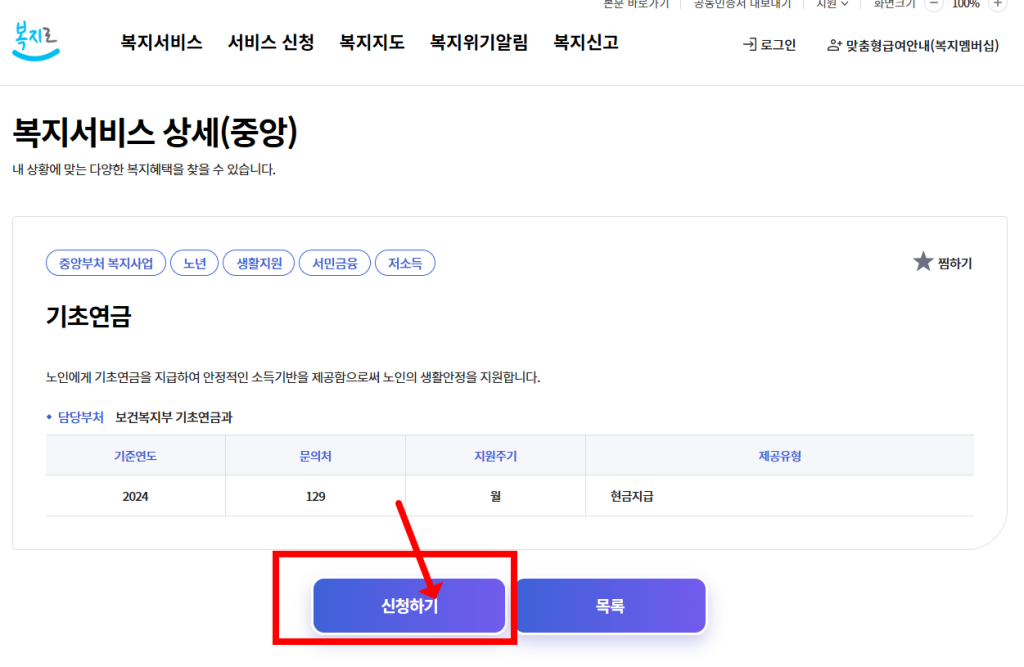Open the 복지지도 menu
The height and width of the screenshot is (667, 1024).
click(x=372, y=43)
